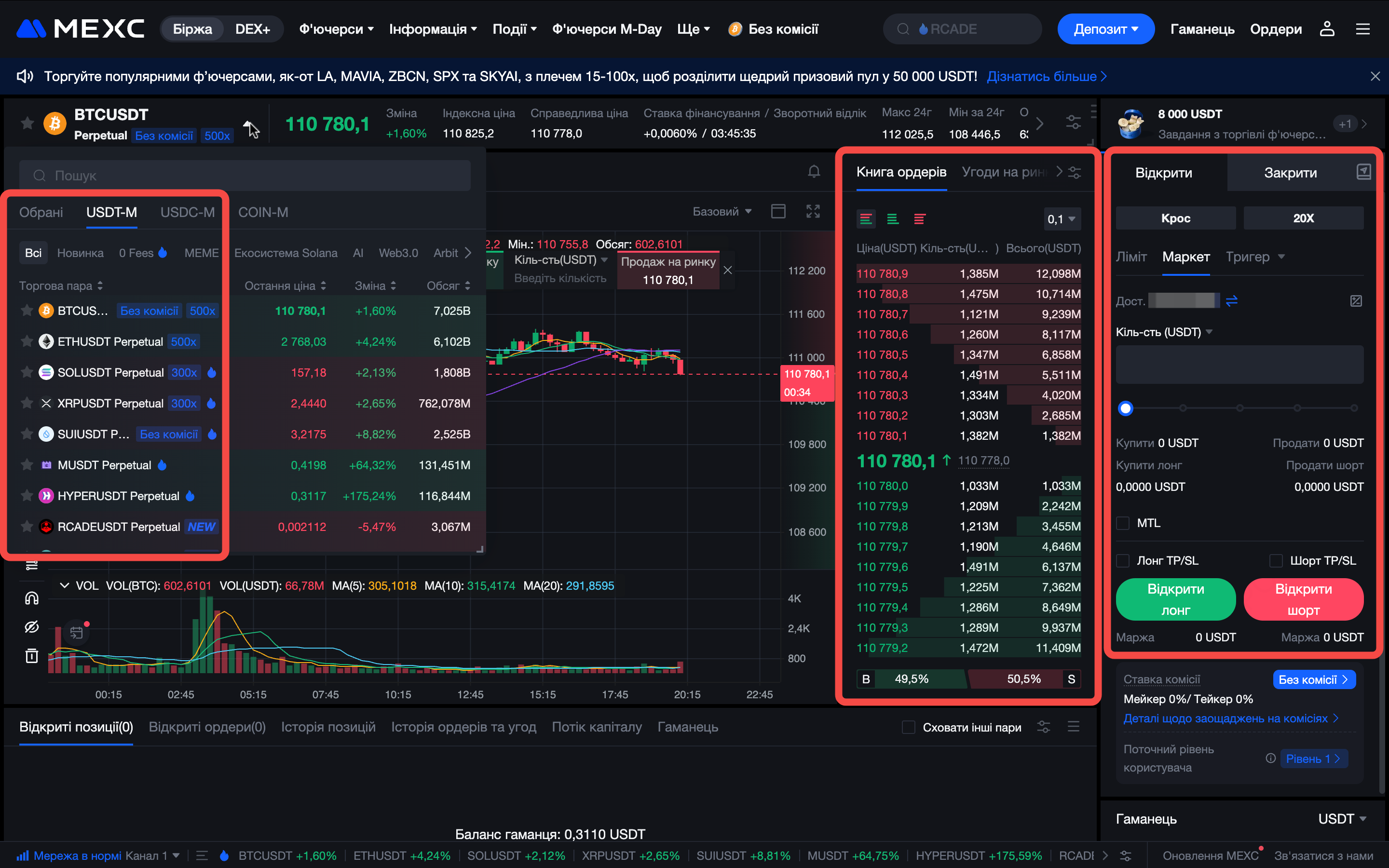This screenshot has width=1389, height=868.
Task: Dismiss the futures promotion banner
Action: (1375, 76)
